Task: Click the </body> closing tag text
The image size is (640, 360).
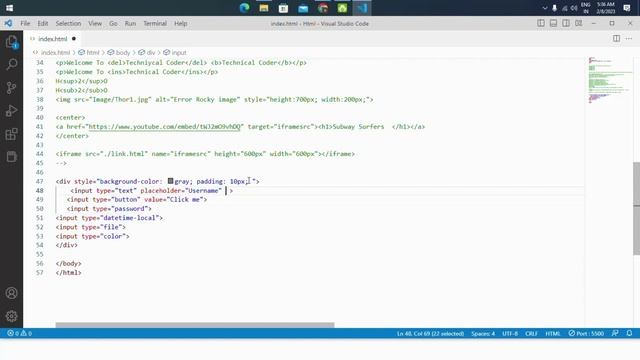Action: coord(69,263)
